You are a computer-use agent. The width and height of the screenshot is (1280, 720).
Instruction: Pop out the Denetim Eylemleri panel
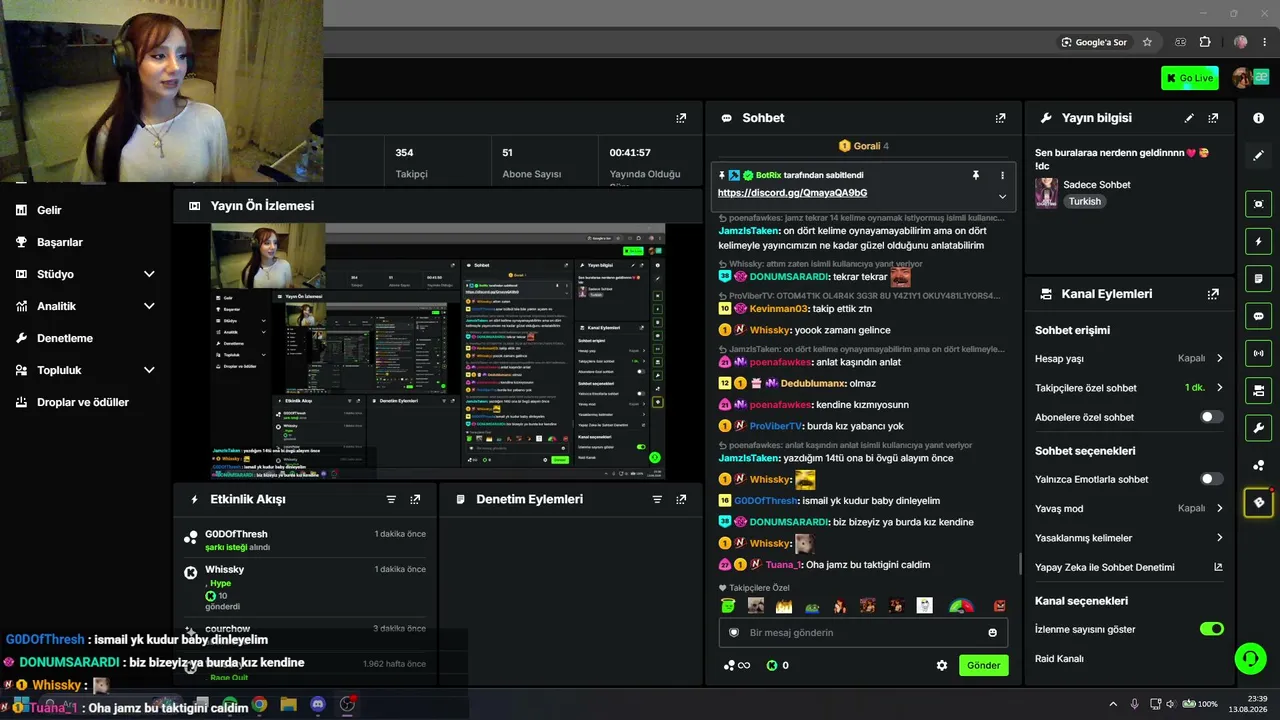click(x=681, y=499)
